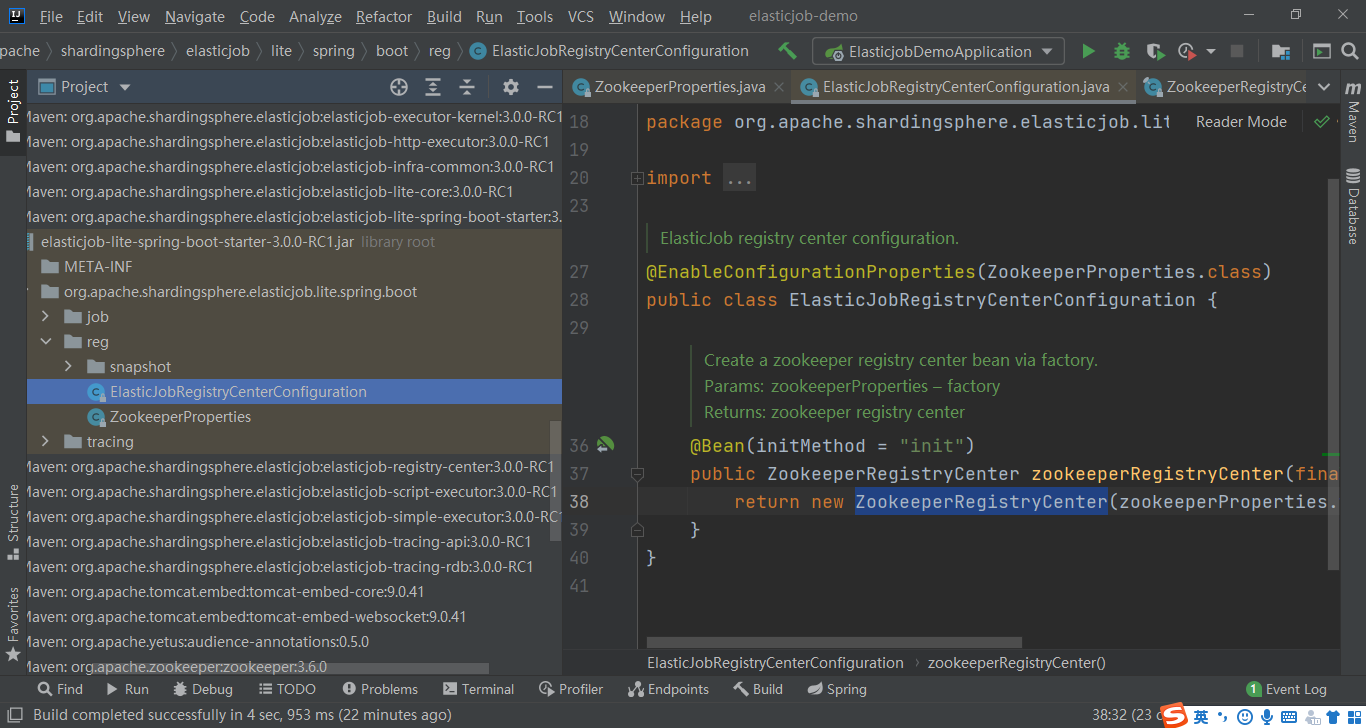Screen dimensions: 1366x728
Task: Close the ZookeeperProperties.java tab
Action: tap(778, 87)
